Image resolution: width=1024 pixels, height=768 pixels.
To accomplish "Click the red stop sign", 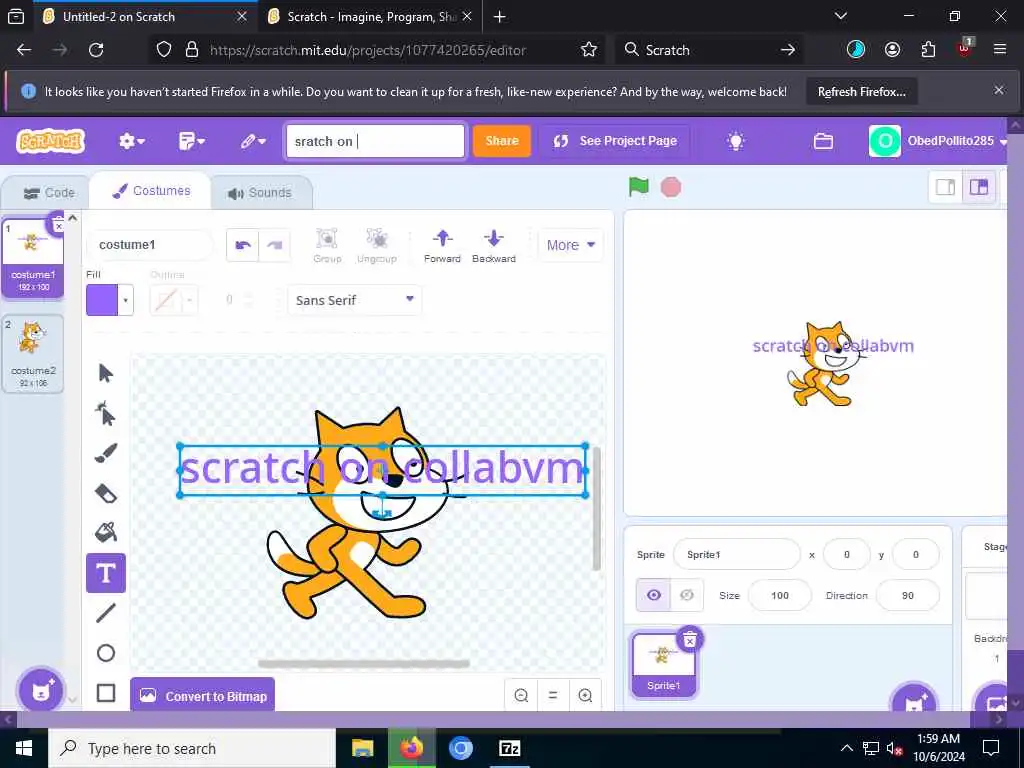I will tap(671, 187).
